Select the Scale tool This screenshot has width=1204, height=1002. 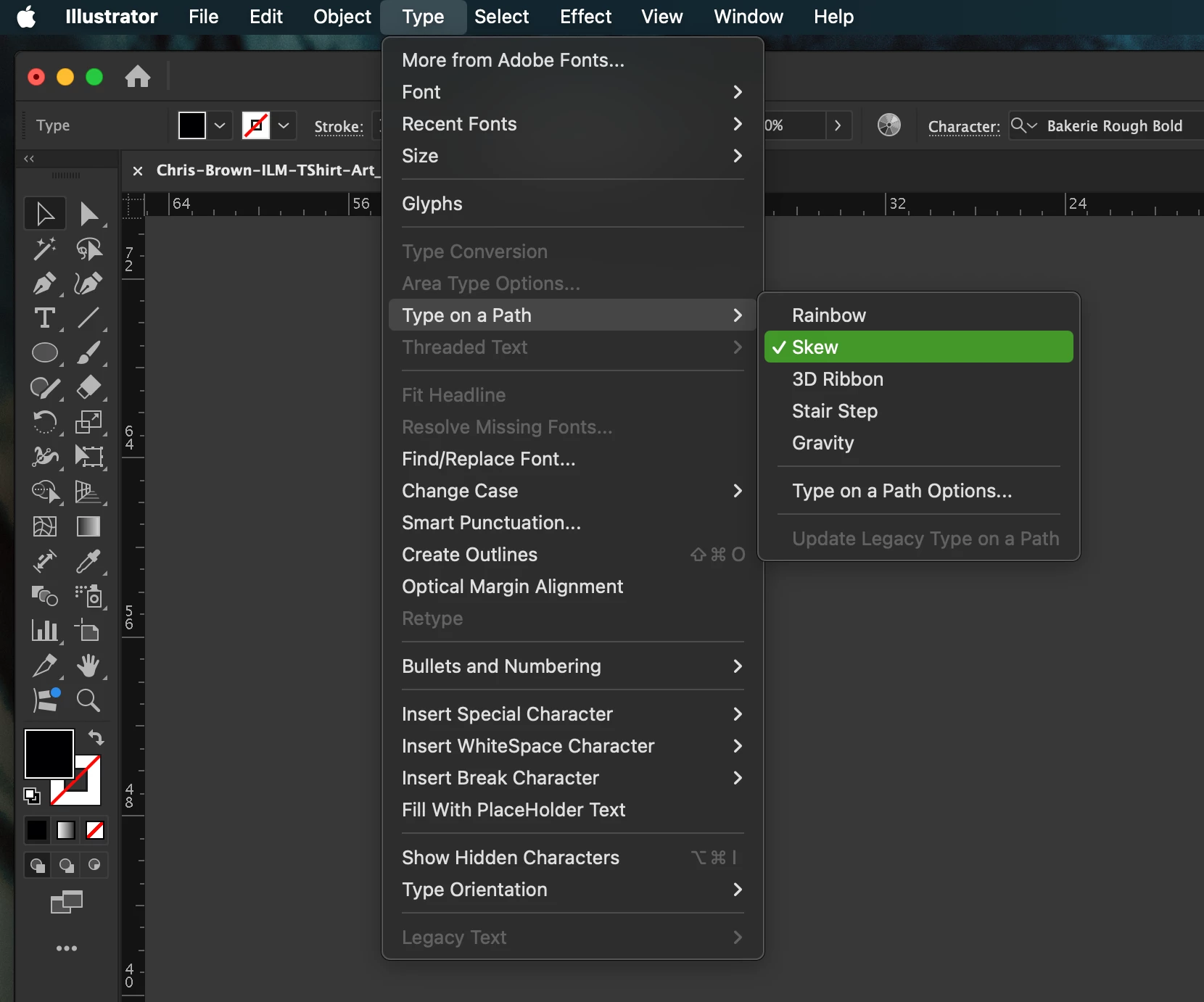click(88, 422)
